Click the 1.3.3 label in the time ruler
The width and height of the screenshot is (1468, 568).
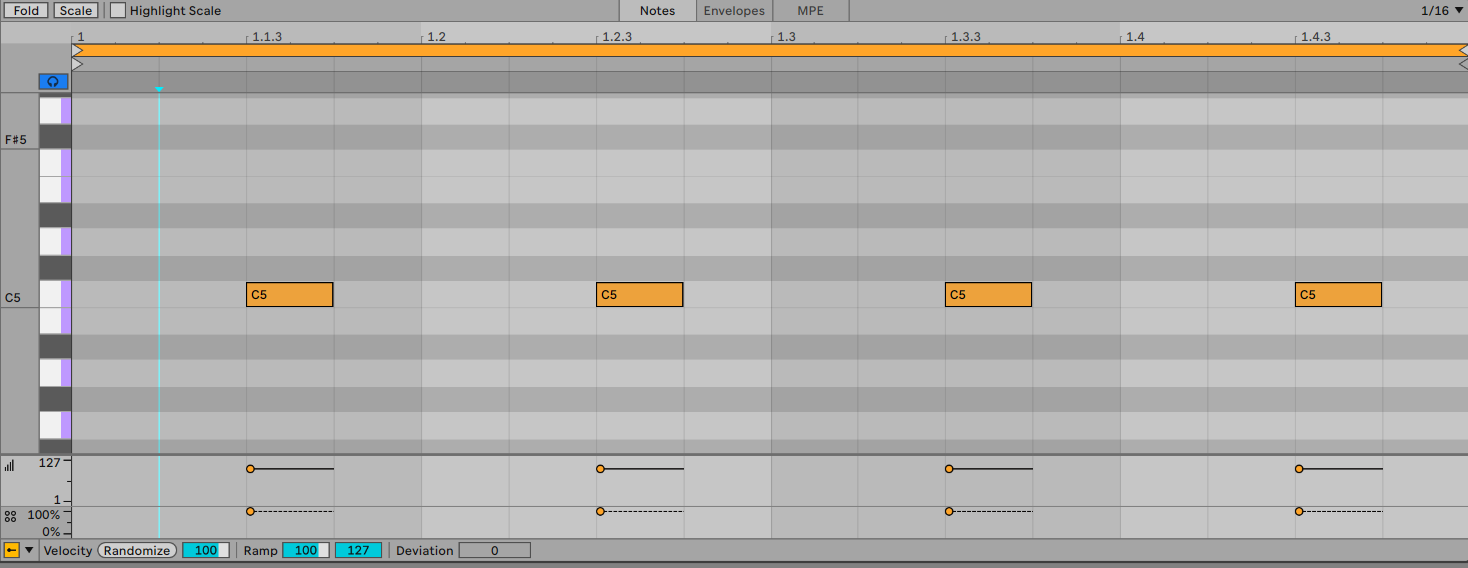pyautogui.click(x=965, y=37)
